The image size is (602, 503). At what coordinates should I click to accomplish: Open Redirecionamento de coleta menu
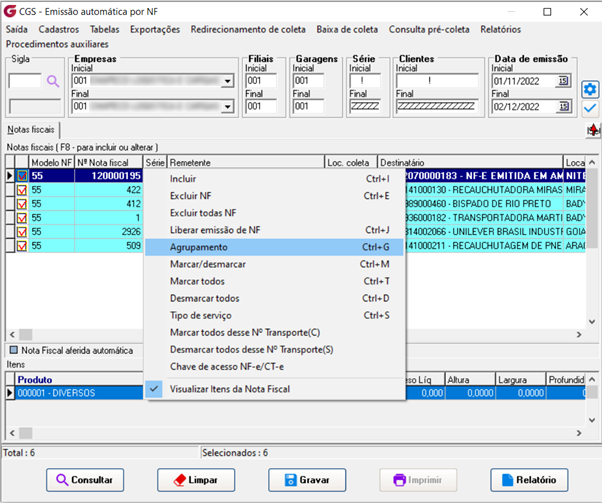248,30
